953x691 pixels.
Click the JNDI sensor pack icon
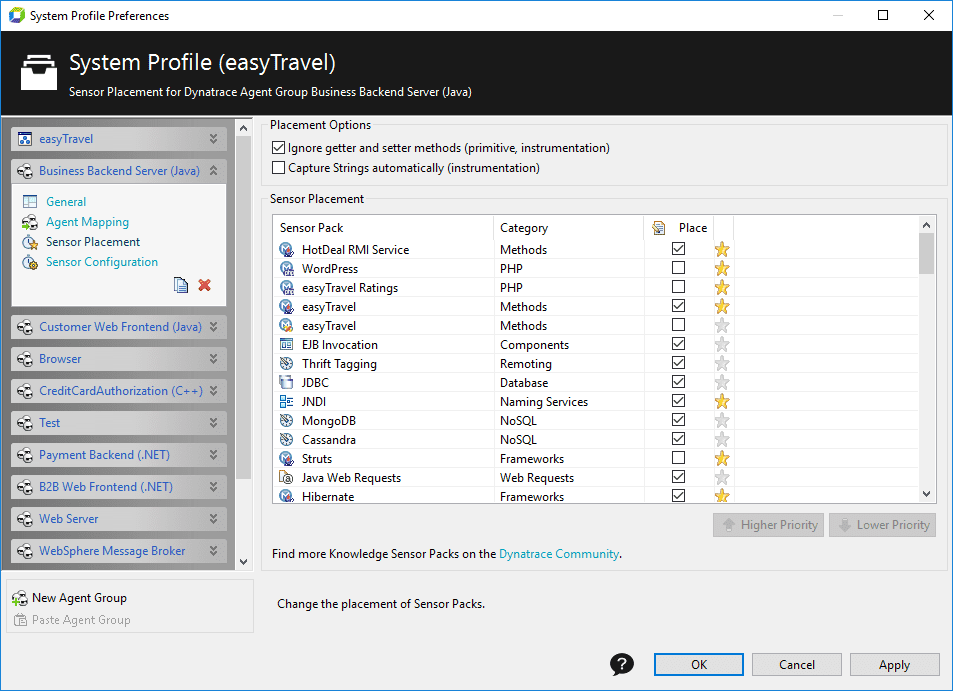pos(286,401)
